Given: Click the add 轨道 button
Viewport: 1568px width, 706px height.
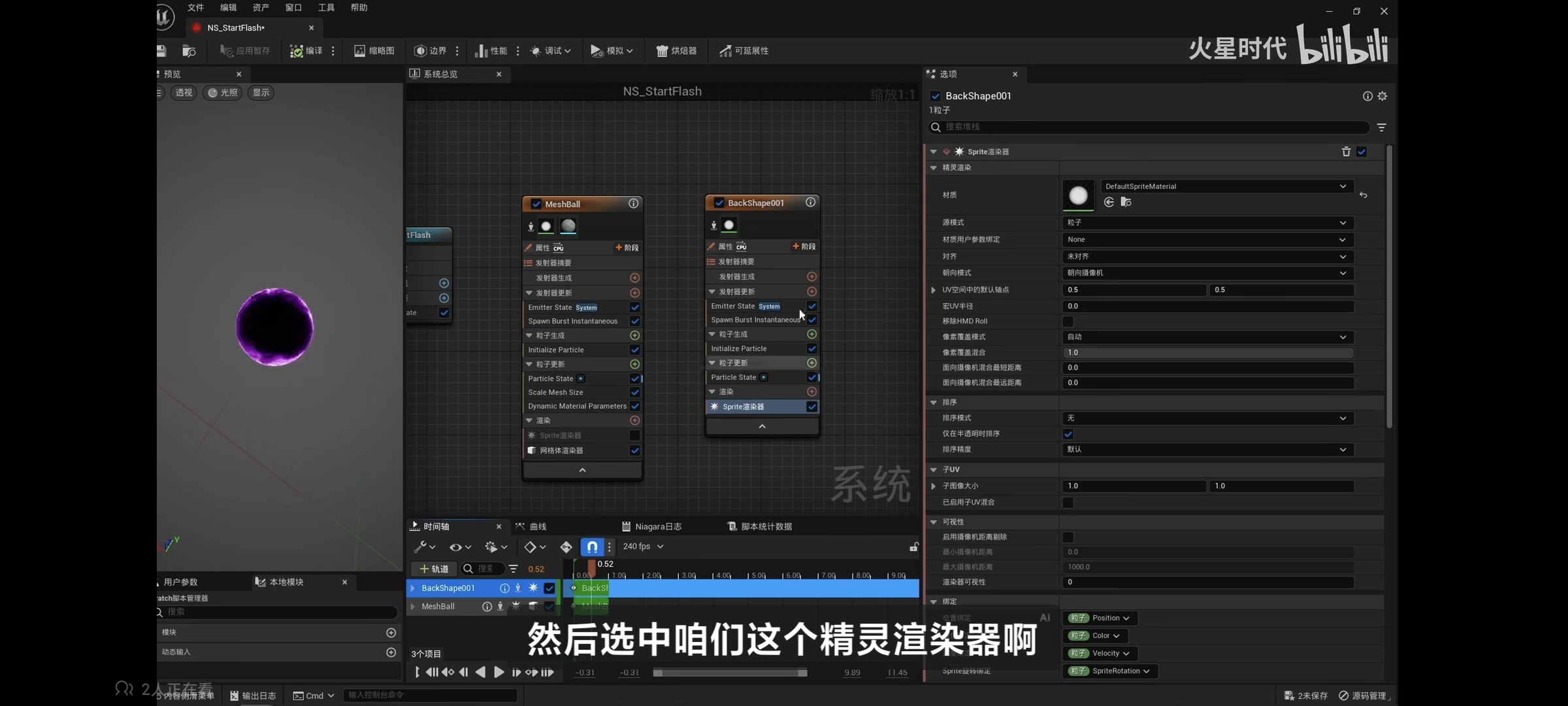Looking at the screenshot, I should (x=434, y=569).
